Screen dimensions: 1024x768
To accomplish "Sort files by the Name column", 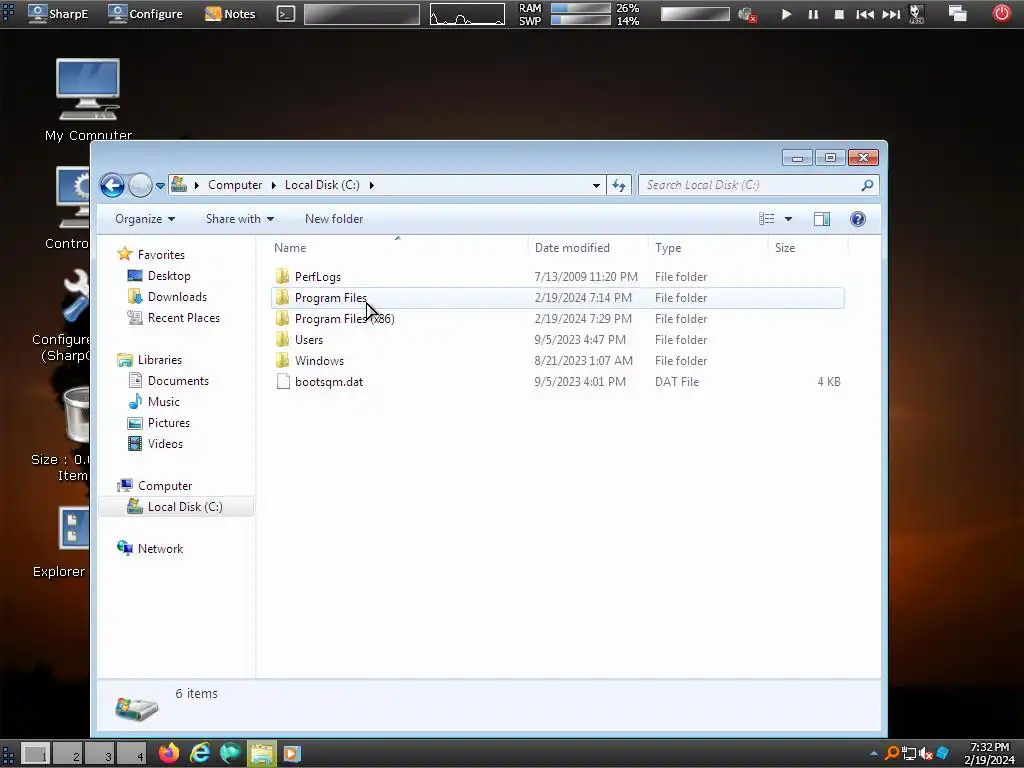I will tap(398, 248).
